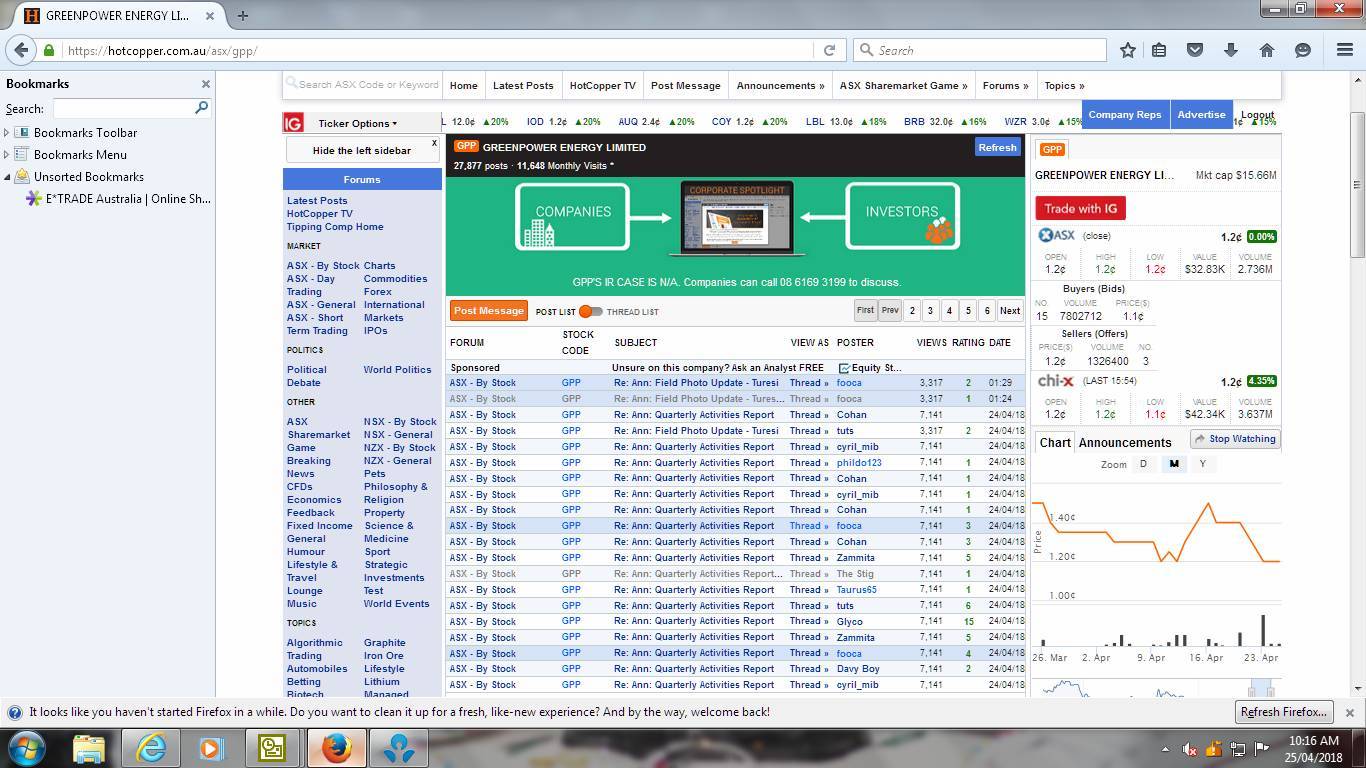1366x768 pixels.
Task: Open a new tab with plus icon
Action: click(242, 15)
